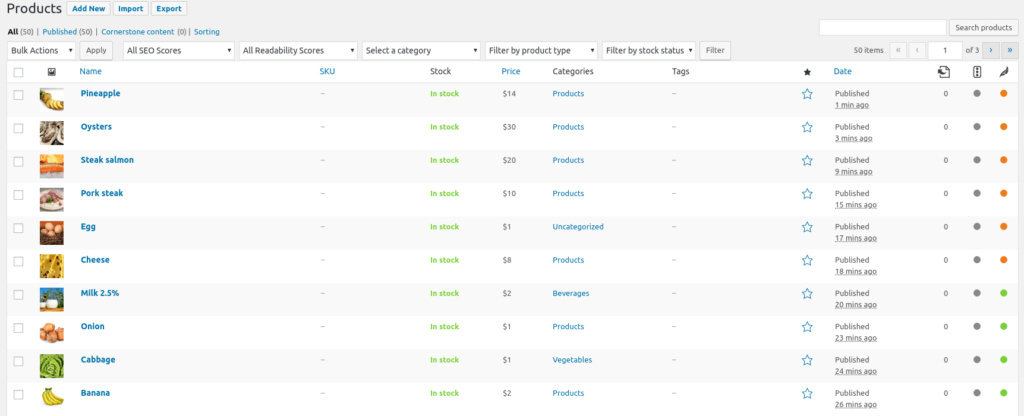Screen dimensions: 1024x416
Task: Go to next page arrow in pagination
Action: (991, 50)
